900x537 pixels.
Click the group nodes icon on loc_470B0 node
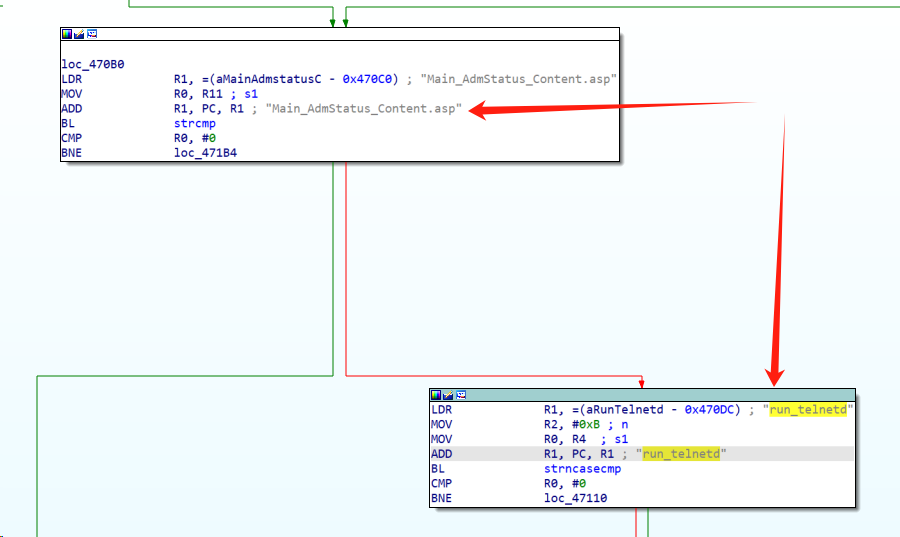pos(92,34)
